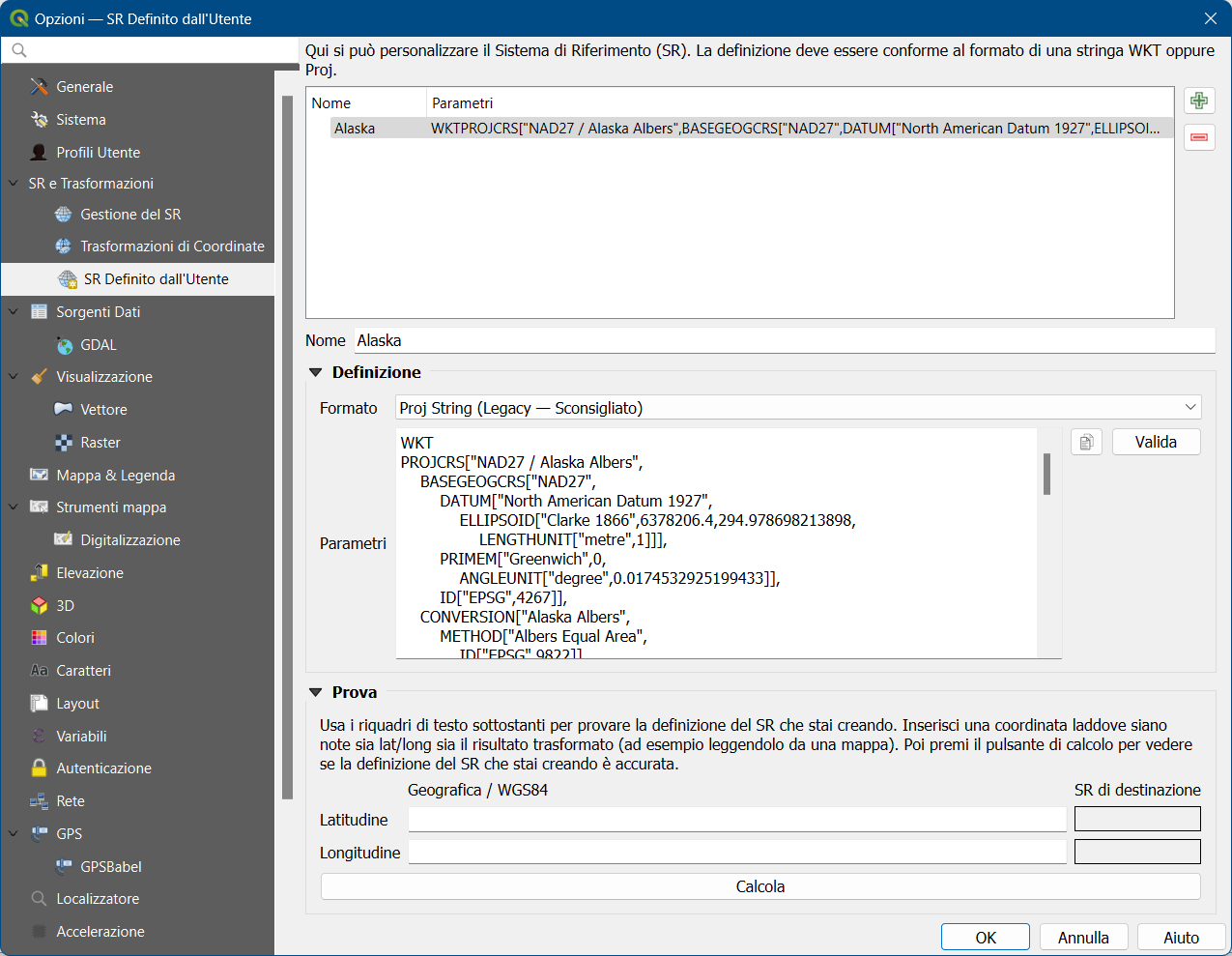This screenshot has height=956, width=1232.
Task: Click the CONVERSION Alaska Albers line
Action: [x=525, y=617]
